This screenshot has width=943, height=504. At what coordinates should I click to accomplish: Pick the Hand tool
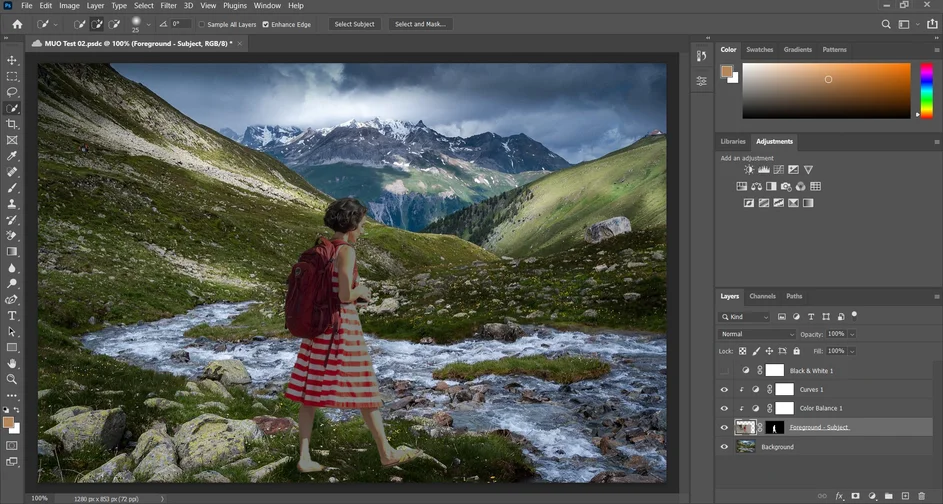pyautogui.click(x=12, y=363)
